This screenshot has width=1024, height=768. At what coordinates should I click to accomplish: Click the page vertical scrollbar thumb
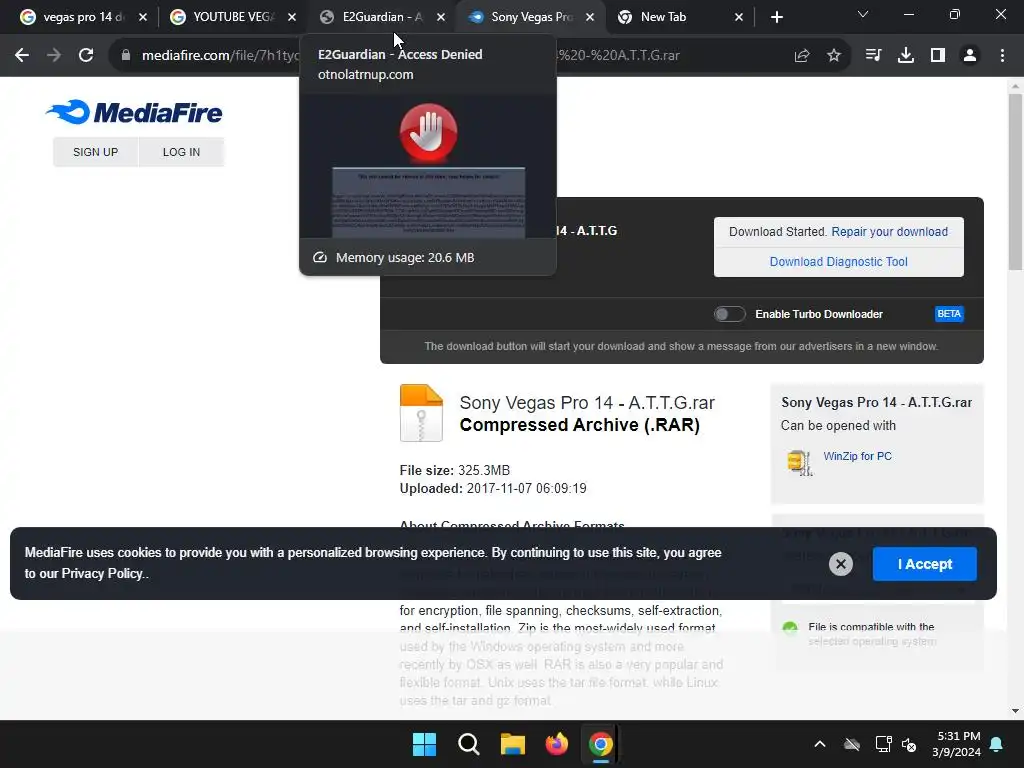click(x=1015, y=182)
